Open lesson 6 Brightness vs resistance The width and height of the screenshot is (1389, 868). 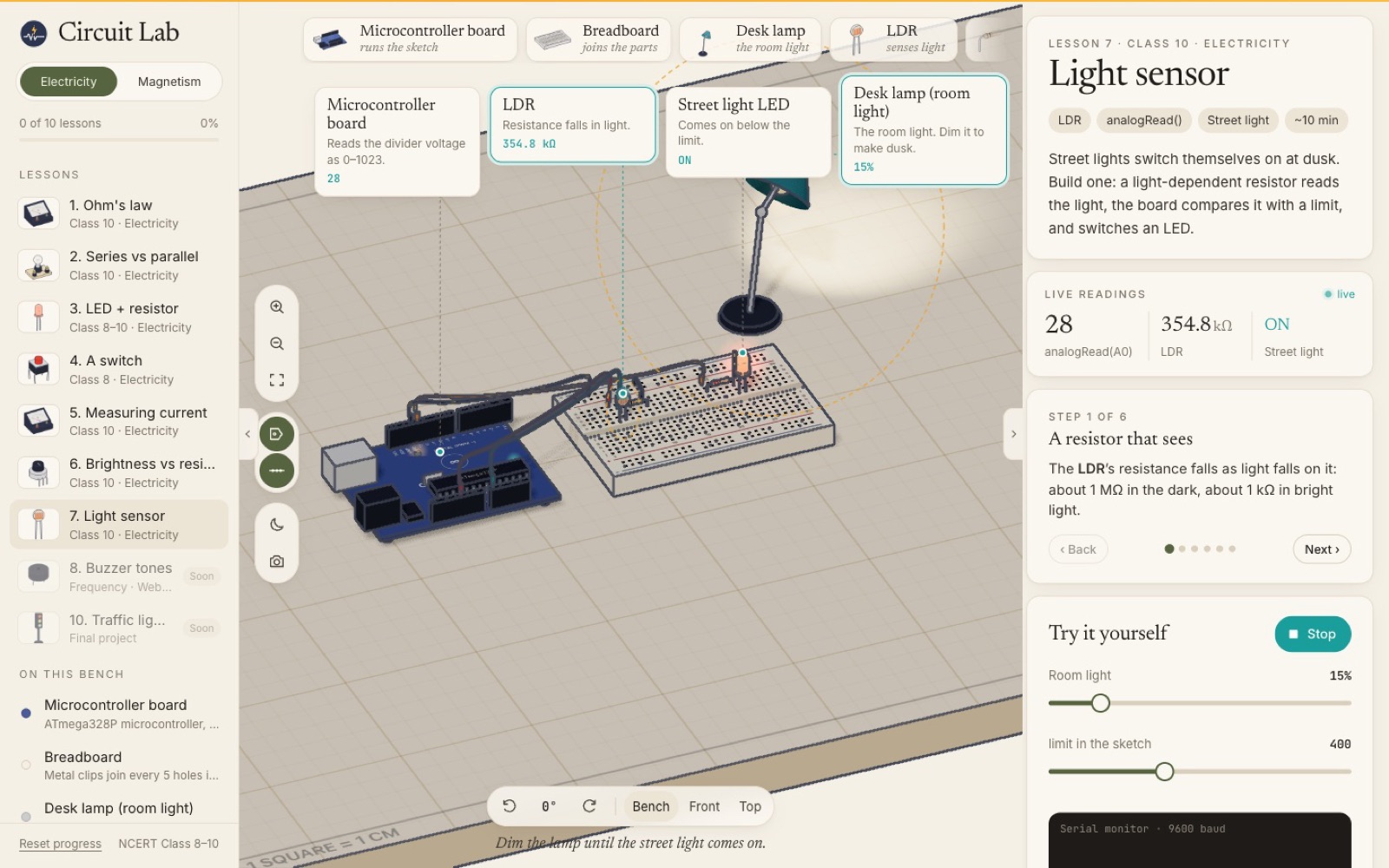point(119,473)
